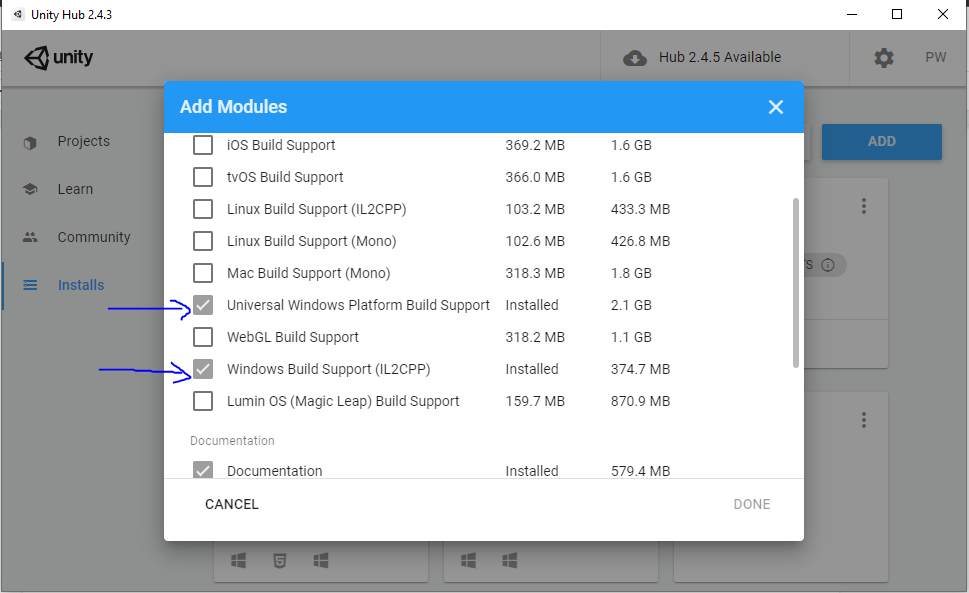
Task: Click the first Windows icon on the middle install card
Action: pos(468,560)
